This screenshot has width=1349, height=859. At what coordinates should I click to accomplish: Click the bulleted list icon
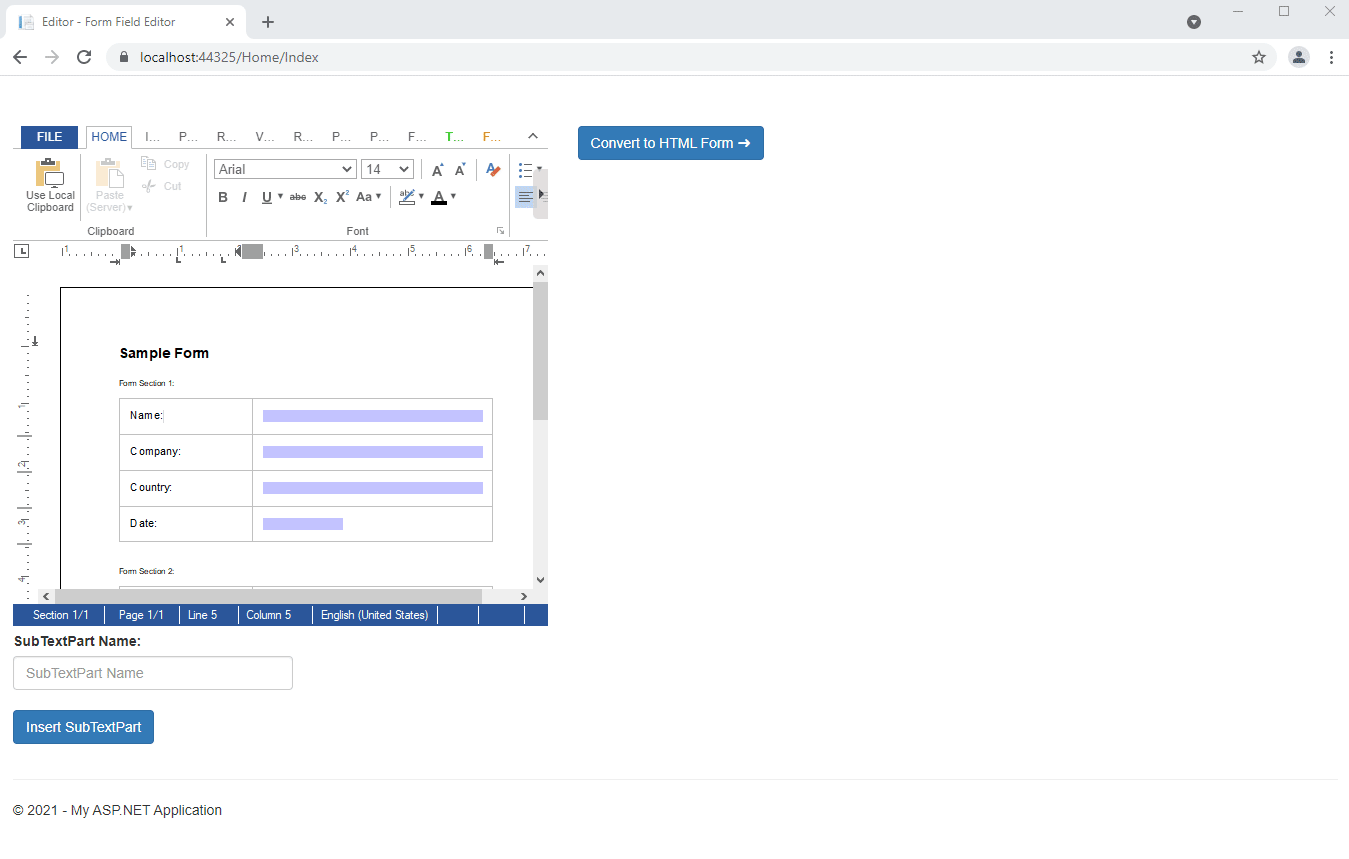[526, 170]
